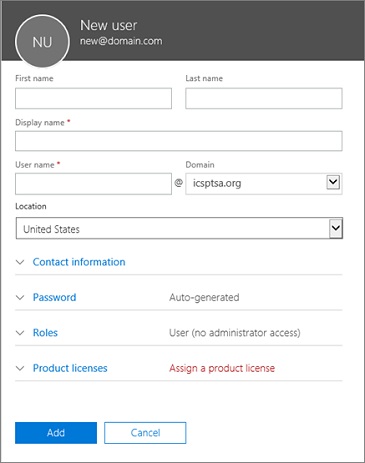Expand the Roles section

(x=45, y=333)
